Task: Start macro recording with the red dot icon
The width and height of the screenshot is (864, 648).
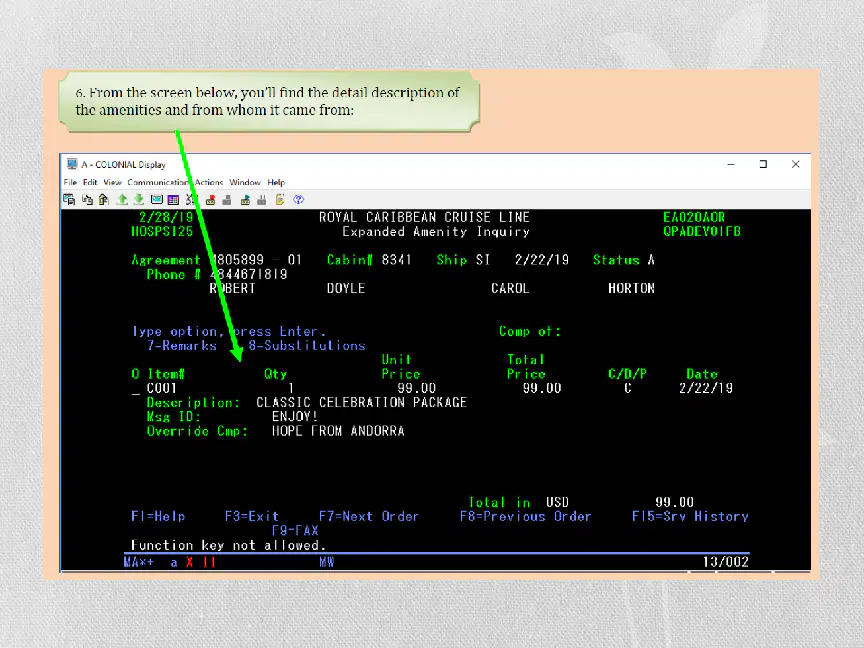Action: (x=210, y=199)
